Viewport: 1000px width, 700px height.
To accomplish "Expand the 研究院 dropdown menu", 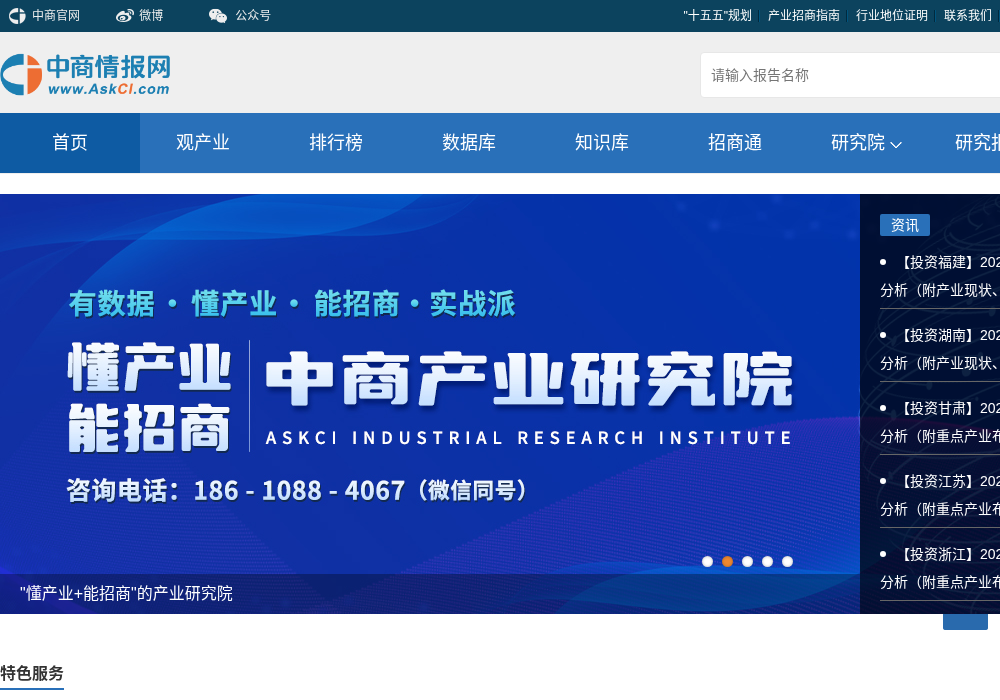I will click(x=866, y=142).
